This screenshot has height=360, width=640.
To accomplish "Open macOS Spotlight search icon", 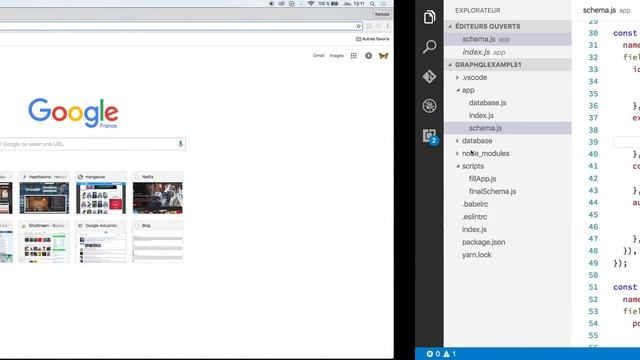I will click(x=372, y=4).
